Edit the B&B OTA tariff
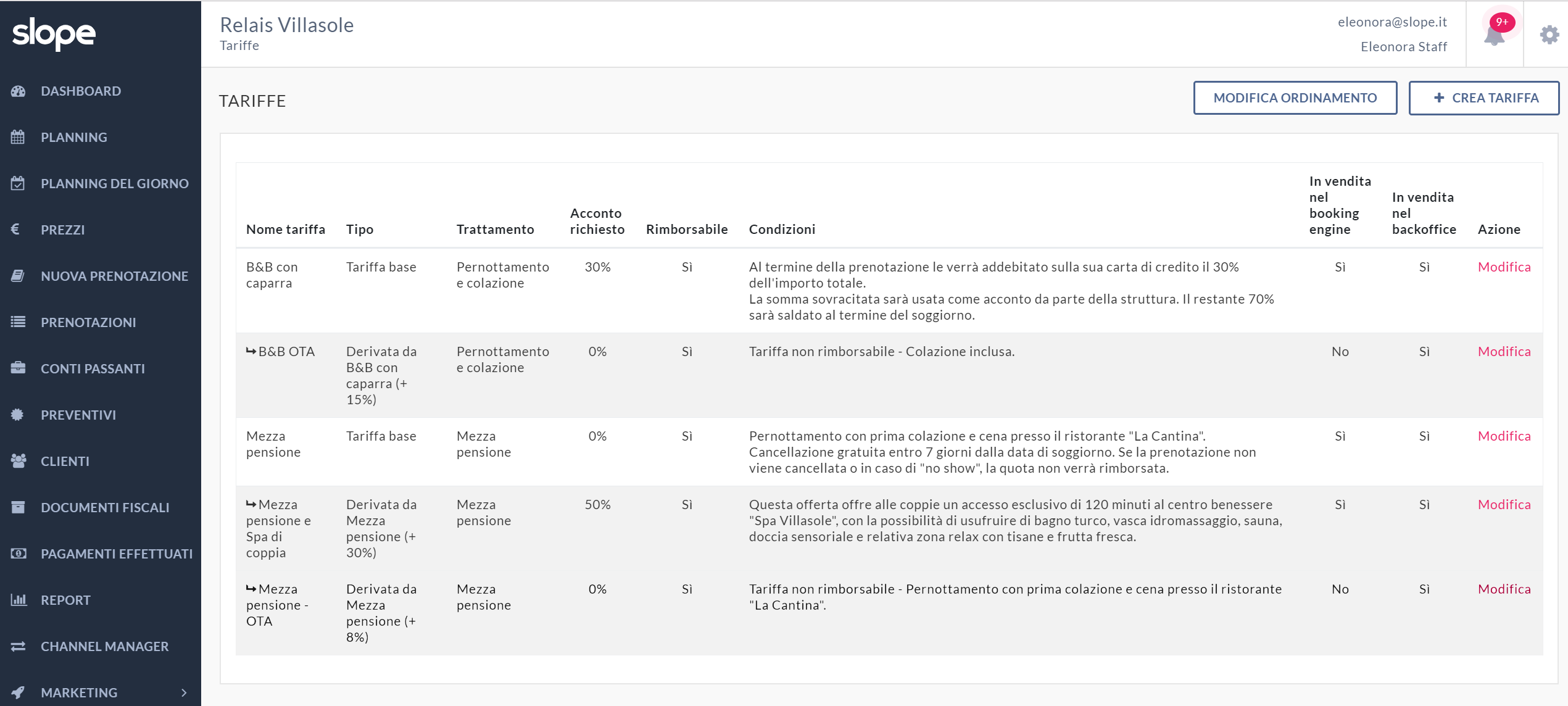The image size is (1568, 706). [x=1504, y=352]
